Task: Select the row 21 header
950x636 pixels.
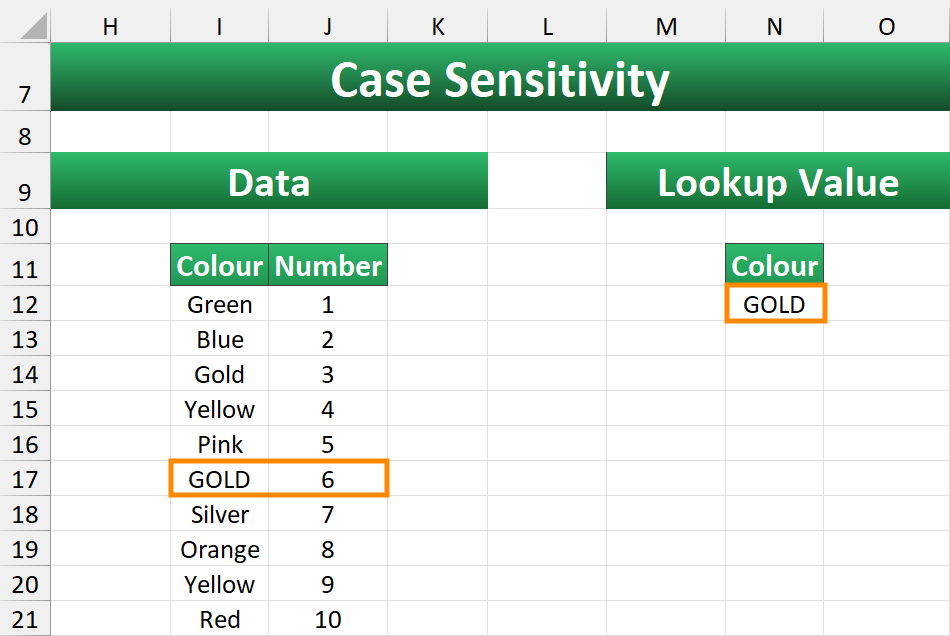Action: (25, 620)
